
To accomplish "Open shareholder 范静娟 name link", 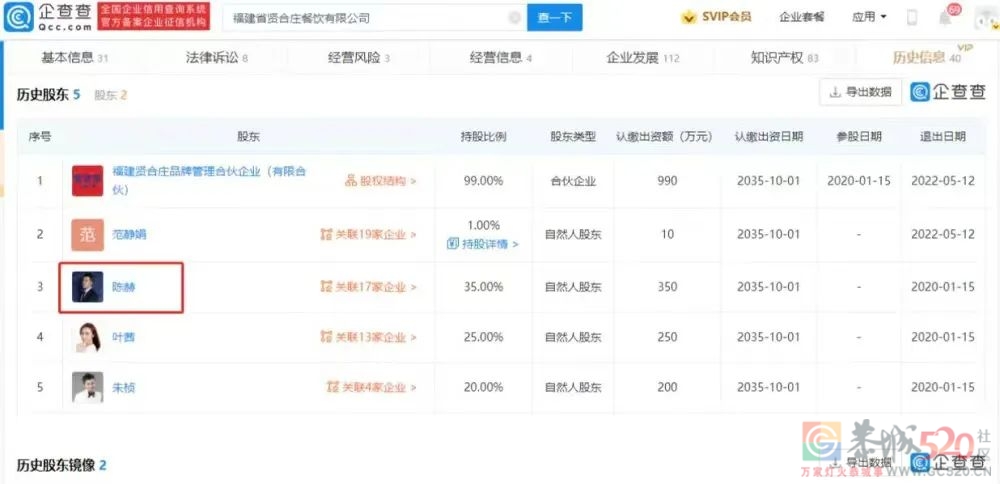I will [x=129, y=235].
